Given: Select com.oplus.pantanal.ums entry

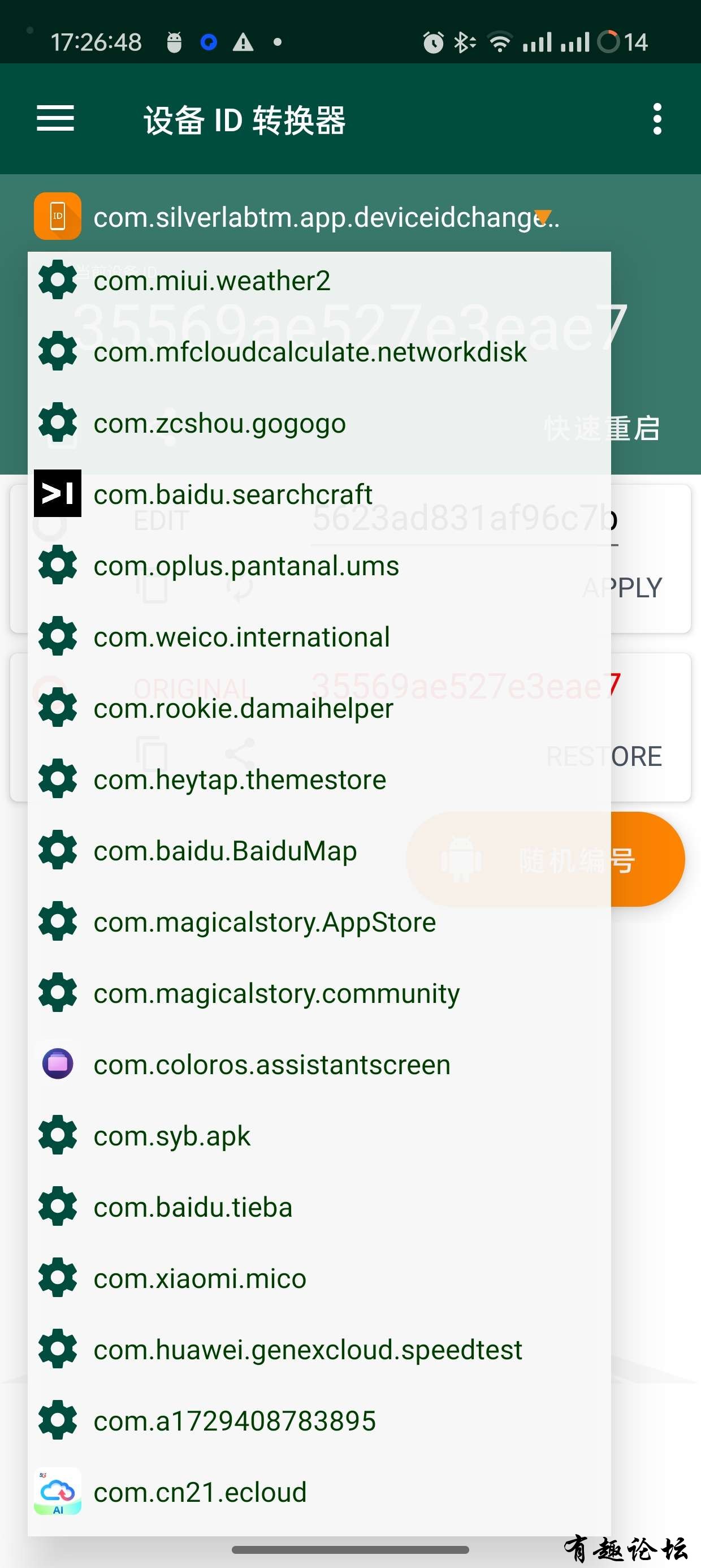Looking at the screenshot, I should click(x=319, y=565).
